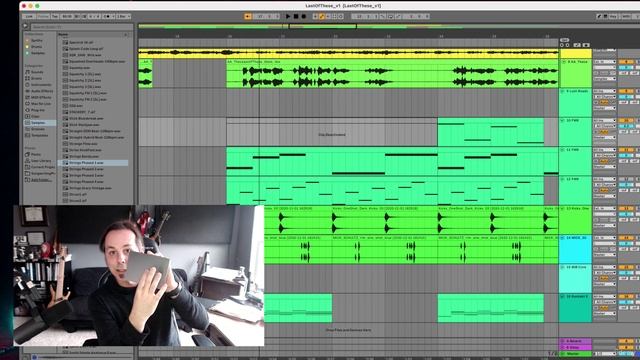Toggle the orange Follow button left of Play

coord(248,16)
